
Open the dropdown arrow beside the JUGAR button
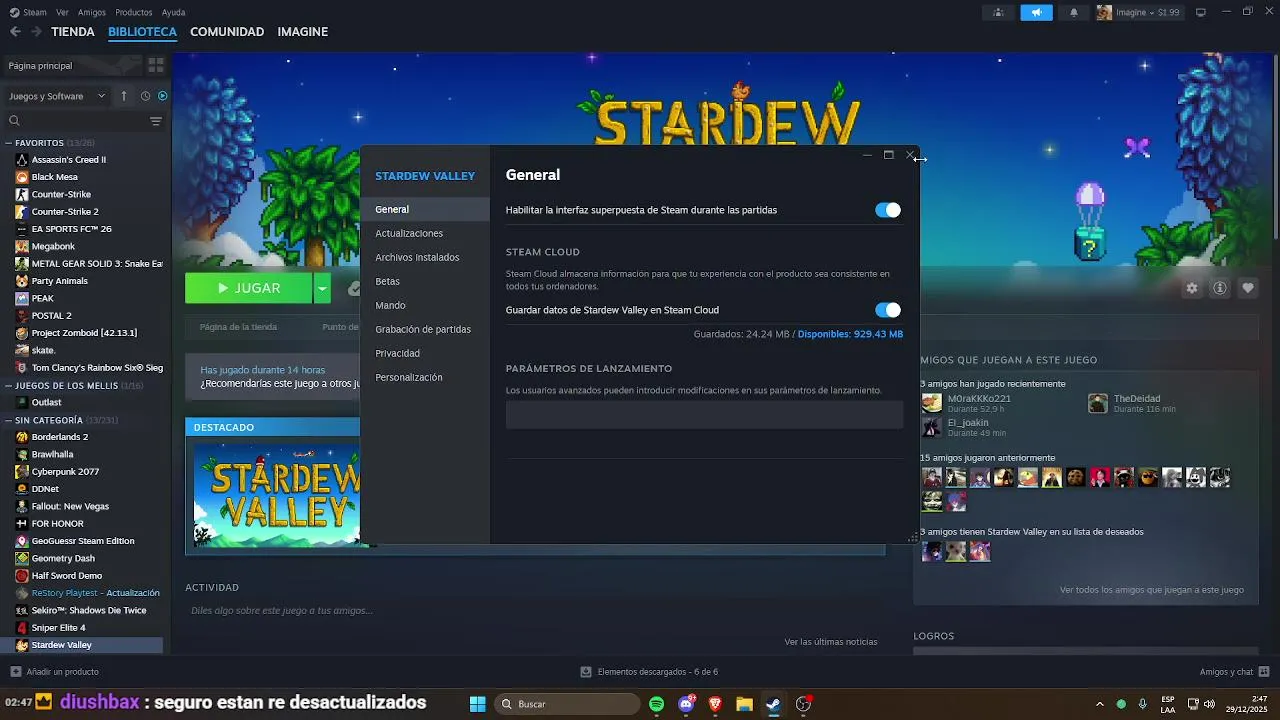point(322,288)
